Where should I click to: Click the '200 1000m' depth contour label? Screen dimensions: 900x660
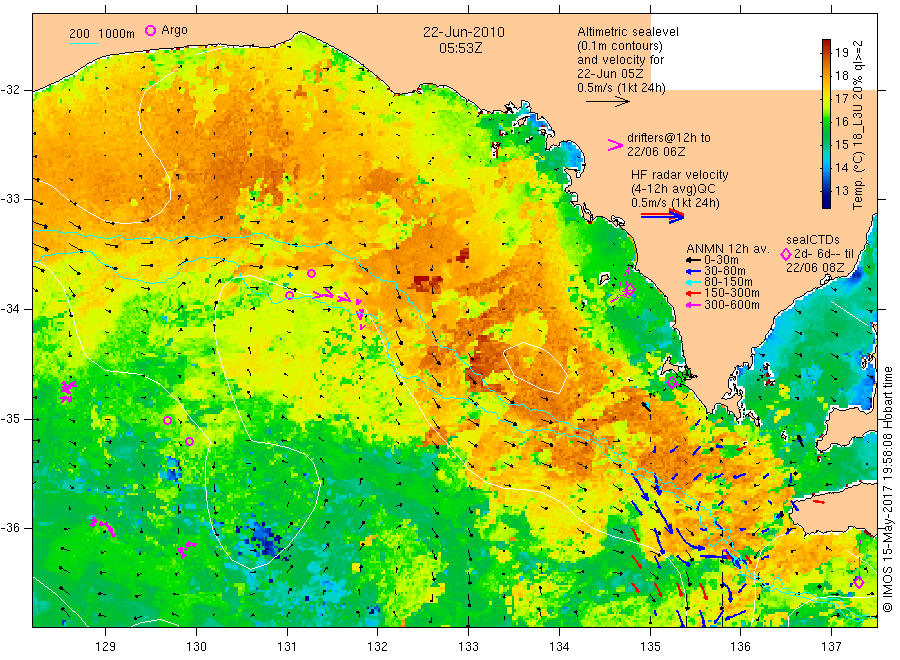[x=102, y=34]
